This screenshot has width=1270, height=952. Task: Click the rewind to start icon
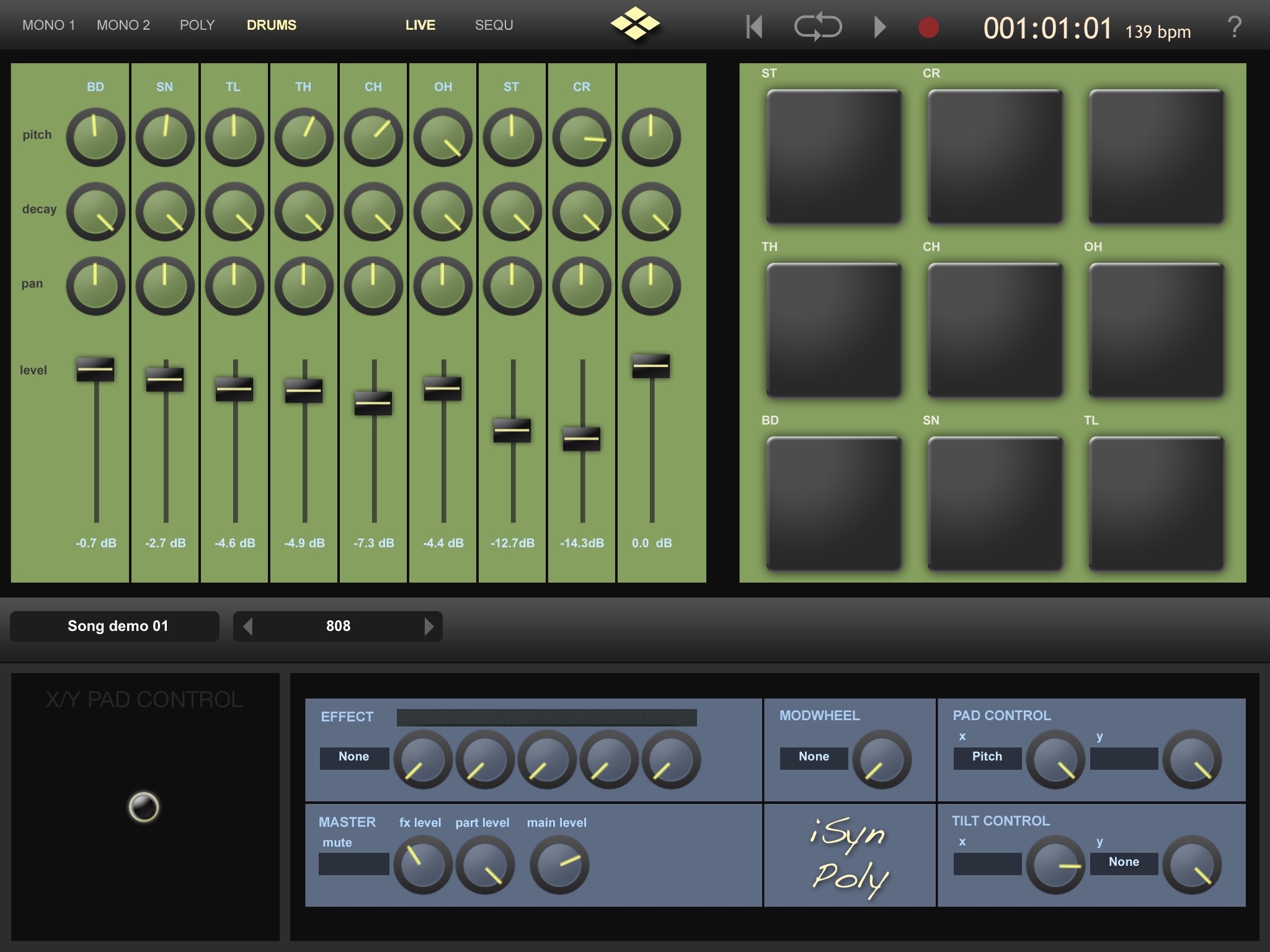pyautogui.click(x=754, y=27)
